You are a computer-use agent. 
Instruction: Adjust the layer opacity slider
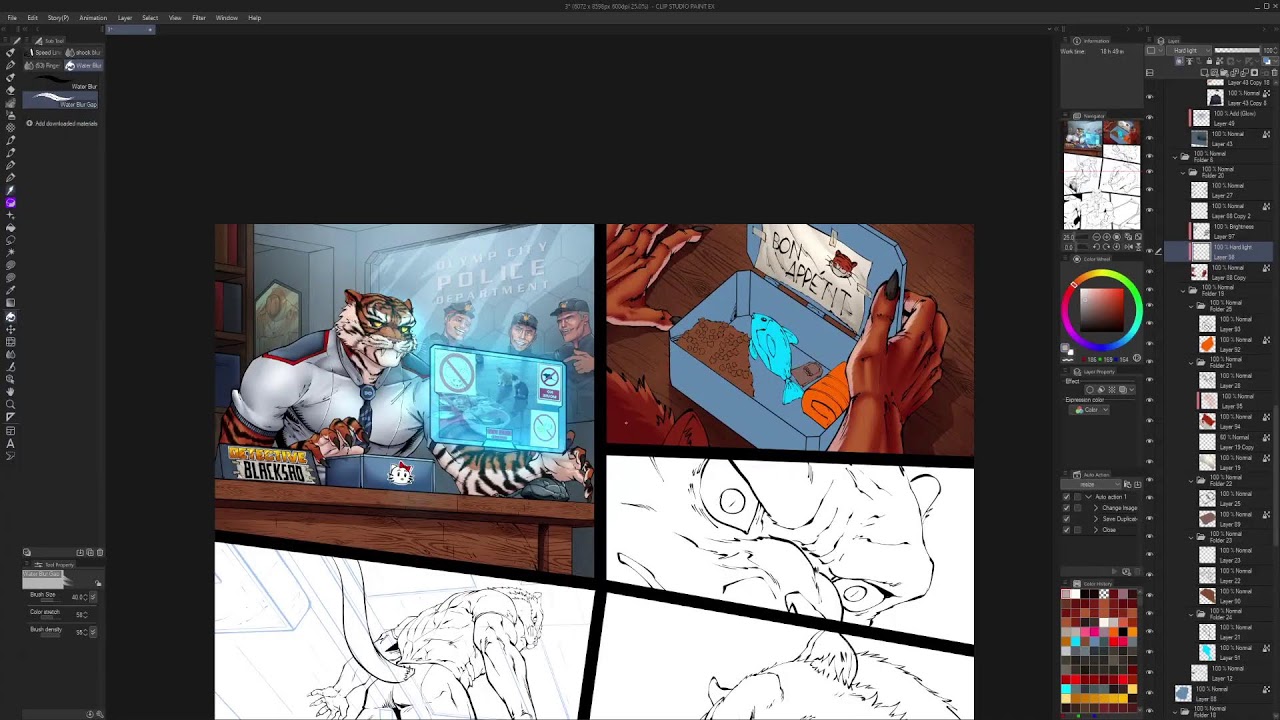[x=1237, y=50]
